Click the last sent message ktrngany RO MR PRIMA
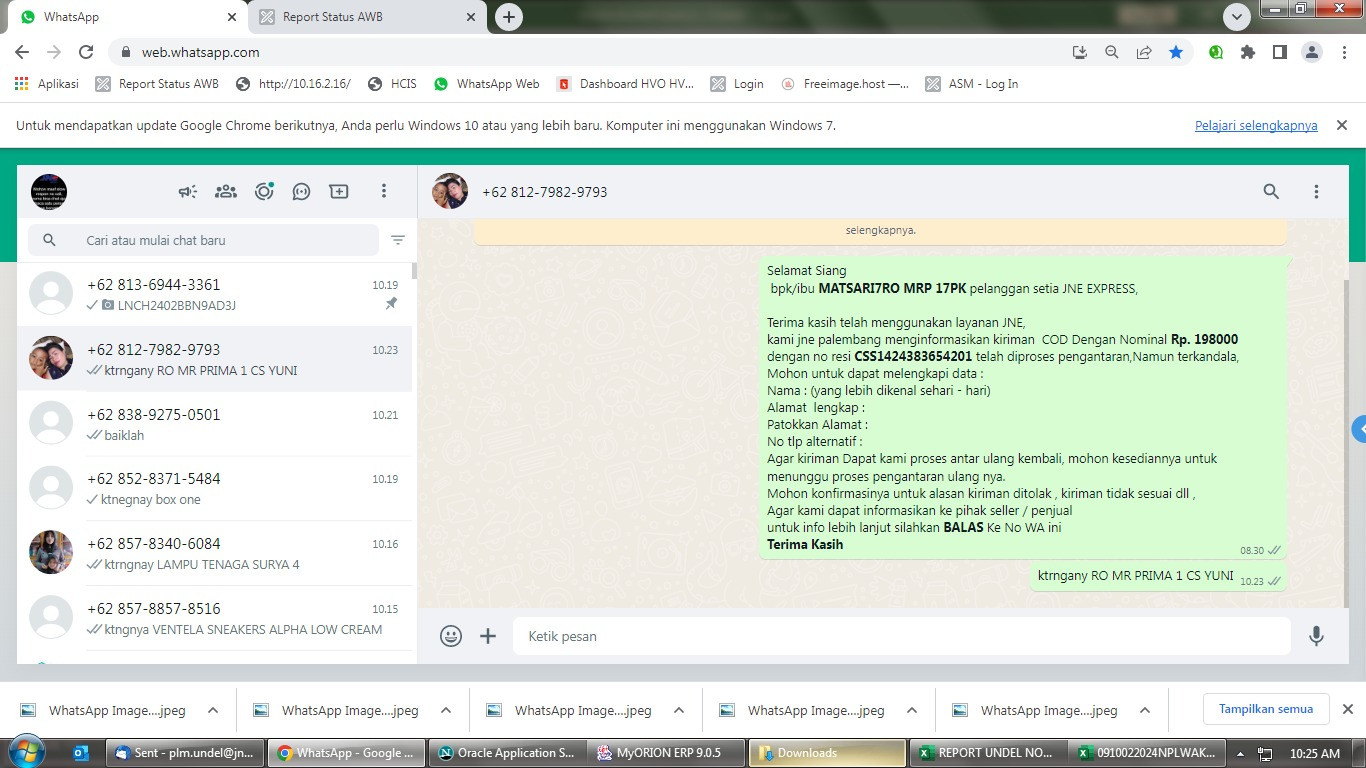This screenshot has width=1366, height=768. 1159,576
